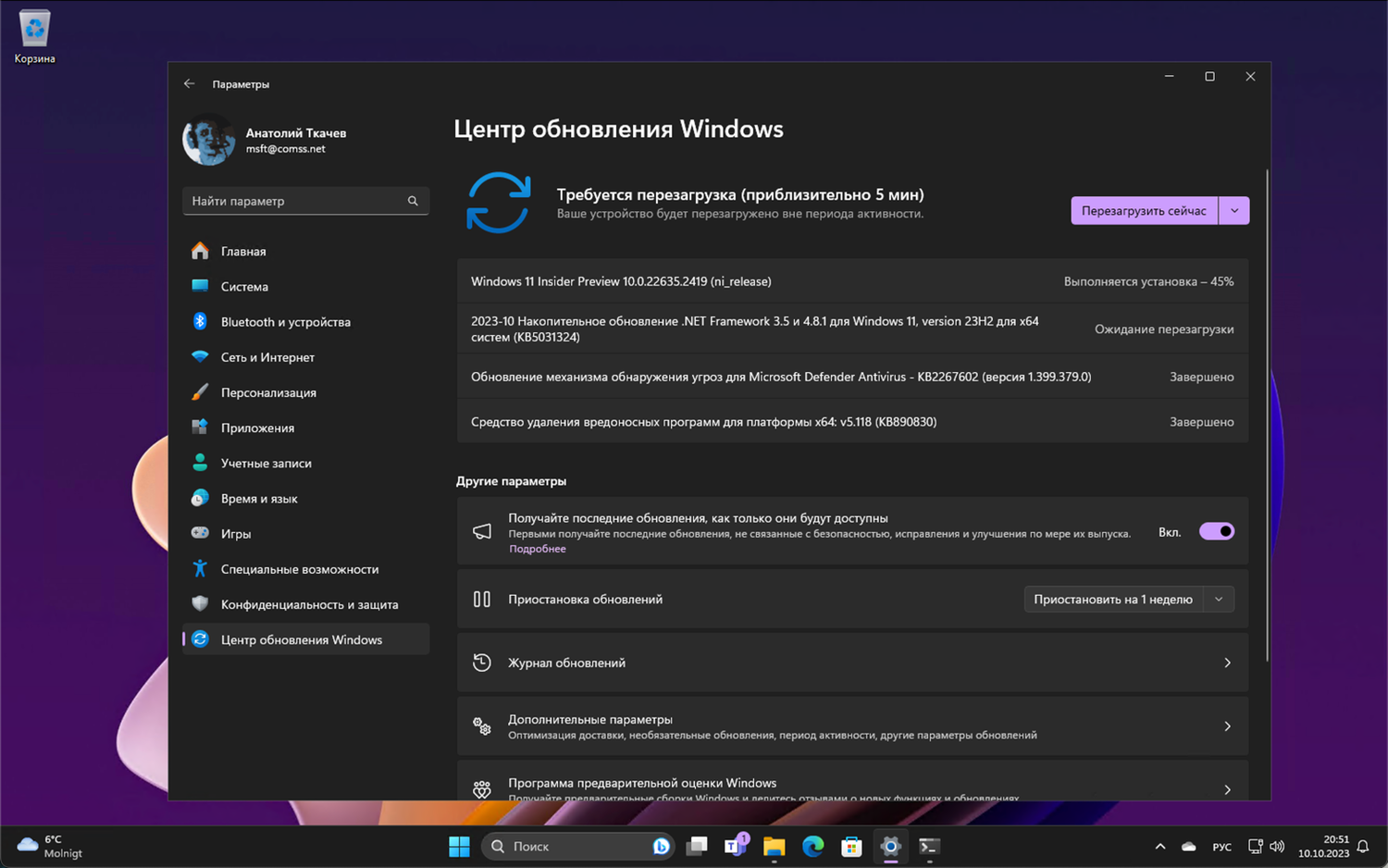The height and width of the screenshot is (868, 1388).
Task: Maximize the Параметры window
Action: (1209, 77)
